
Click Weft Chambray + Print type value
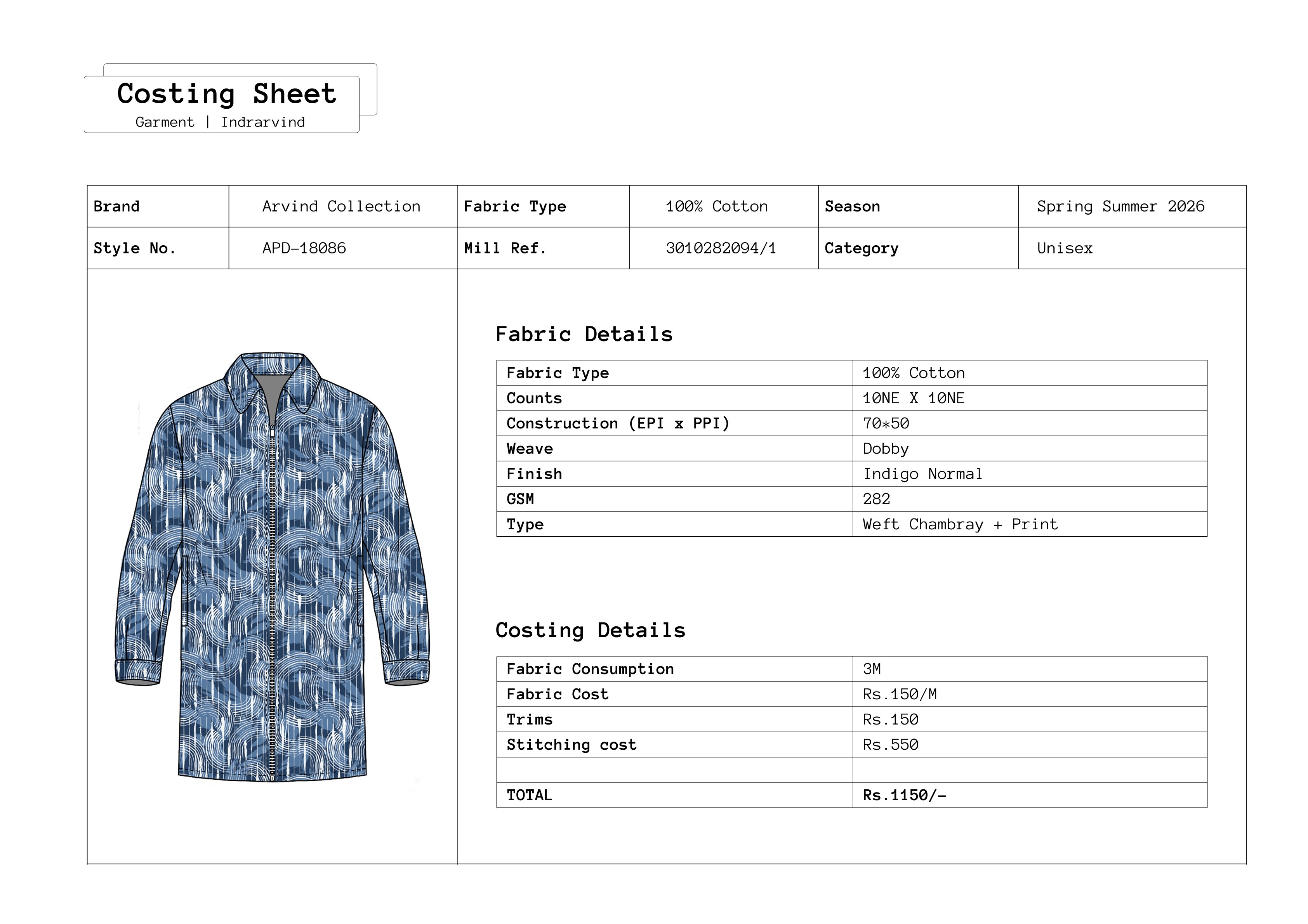pos(960,524)
